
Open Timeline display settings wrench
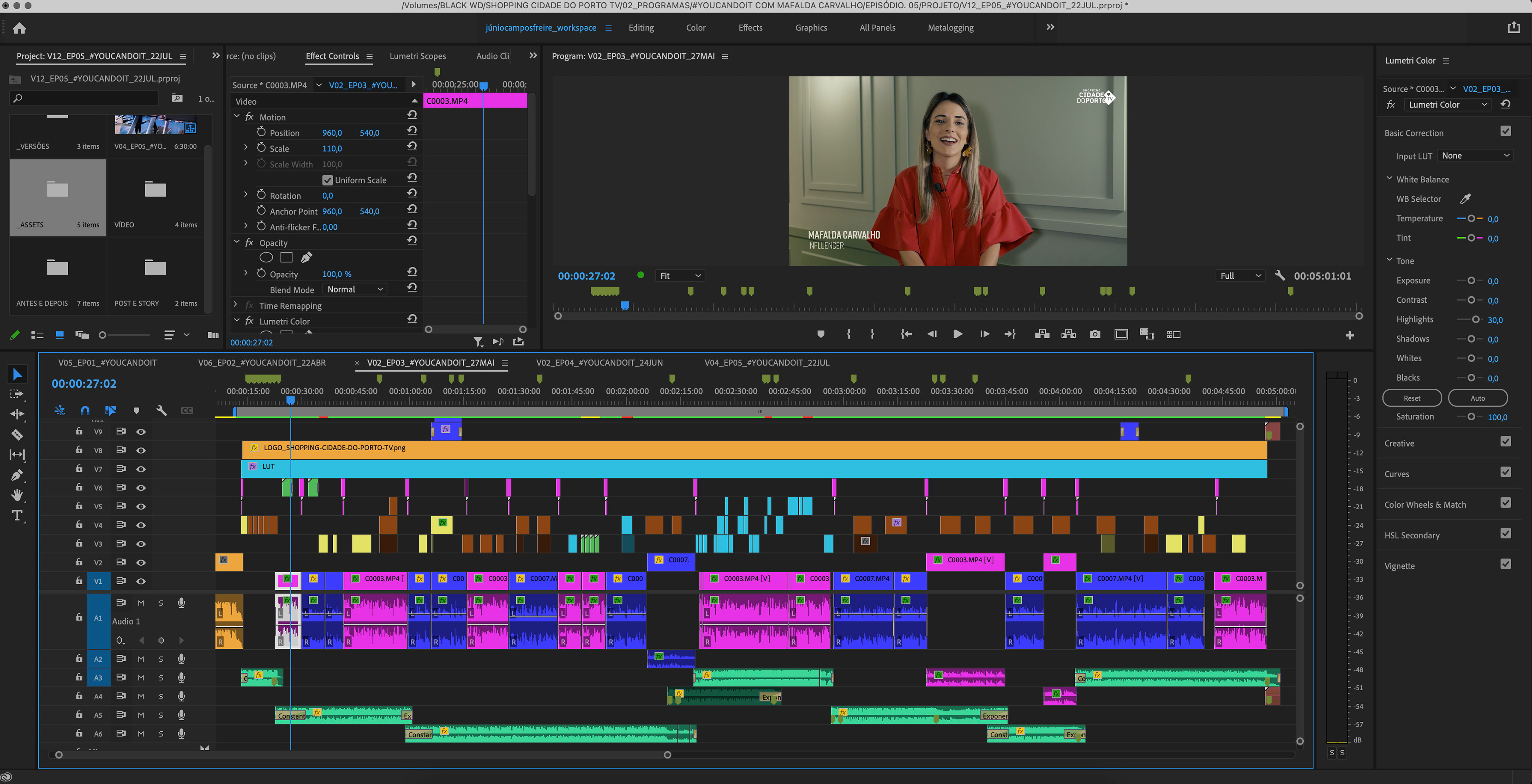(161, 410)
